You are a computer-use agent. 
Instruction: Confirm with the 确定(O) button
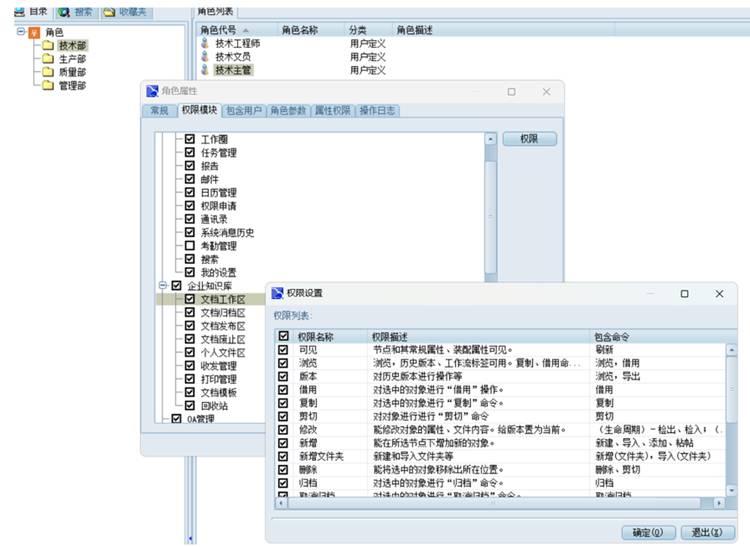click(x=648, y=531)
